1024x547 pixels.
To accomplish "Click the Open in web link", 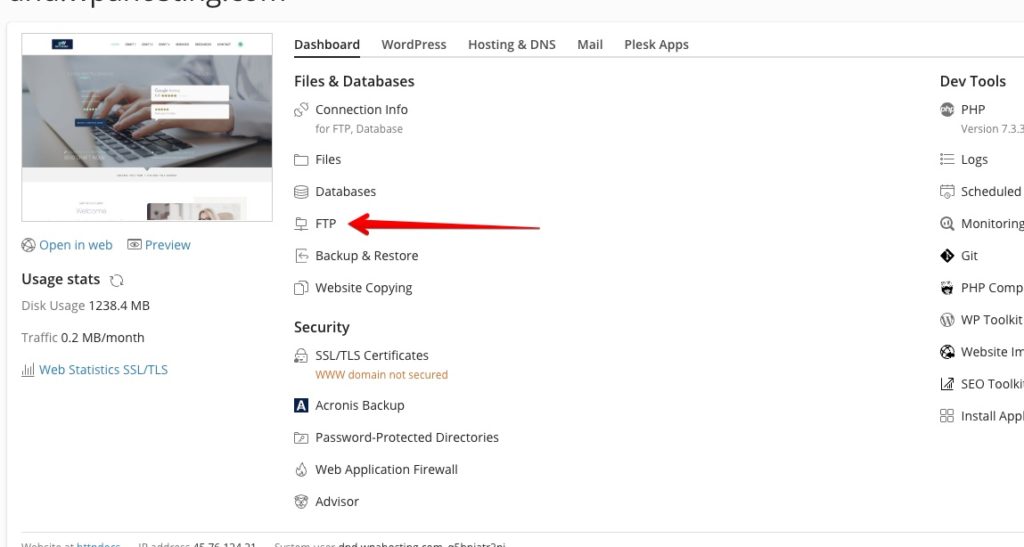I will (x=76, y=245).
